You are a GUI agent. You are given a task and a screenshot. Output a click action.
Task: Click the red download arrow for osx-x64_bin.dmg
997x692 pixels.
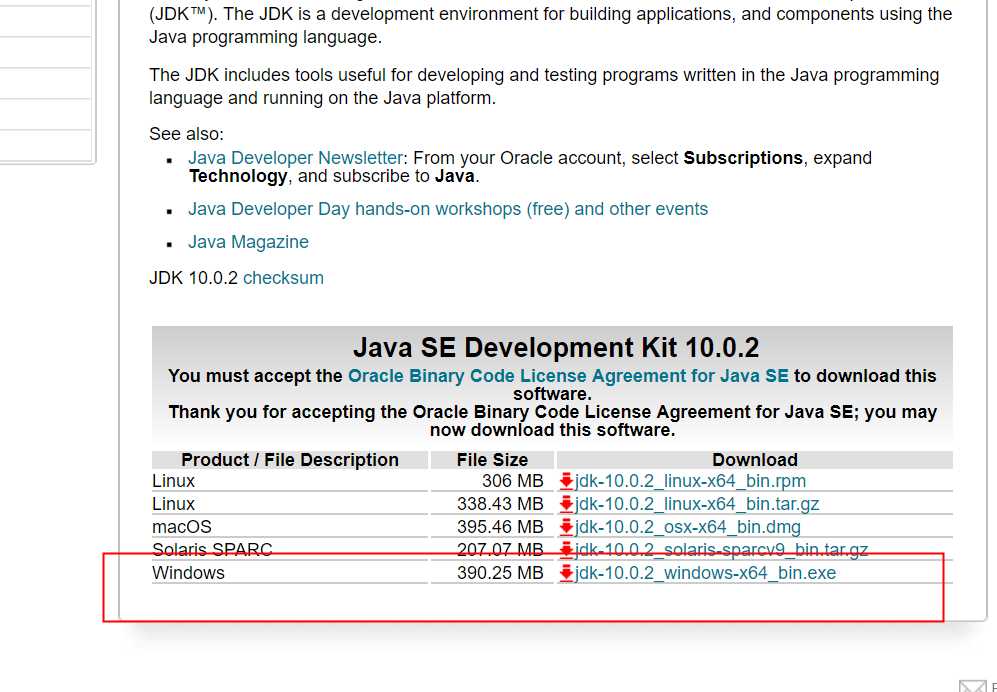pyautogui.click(x=566, y=527)
